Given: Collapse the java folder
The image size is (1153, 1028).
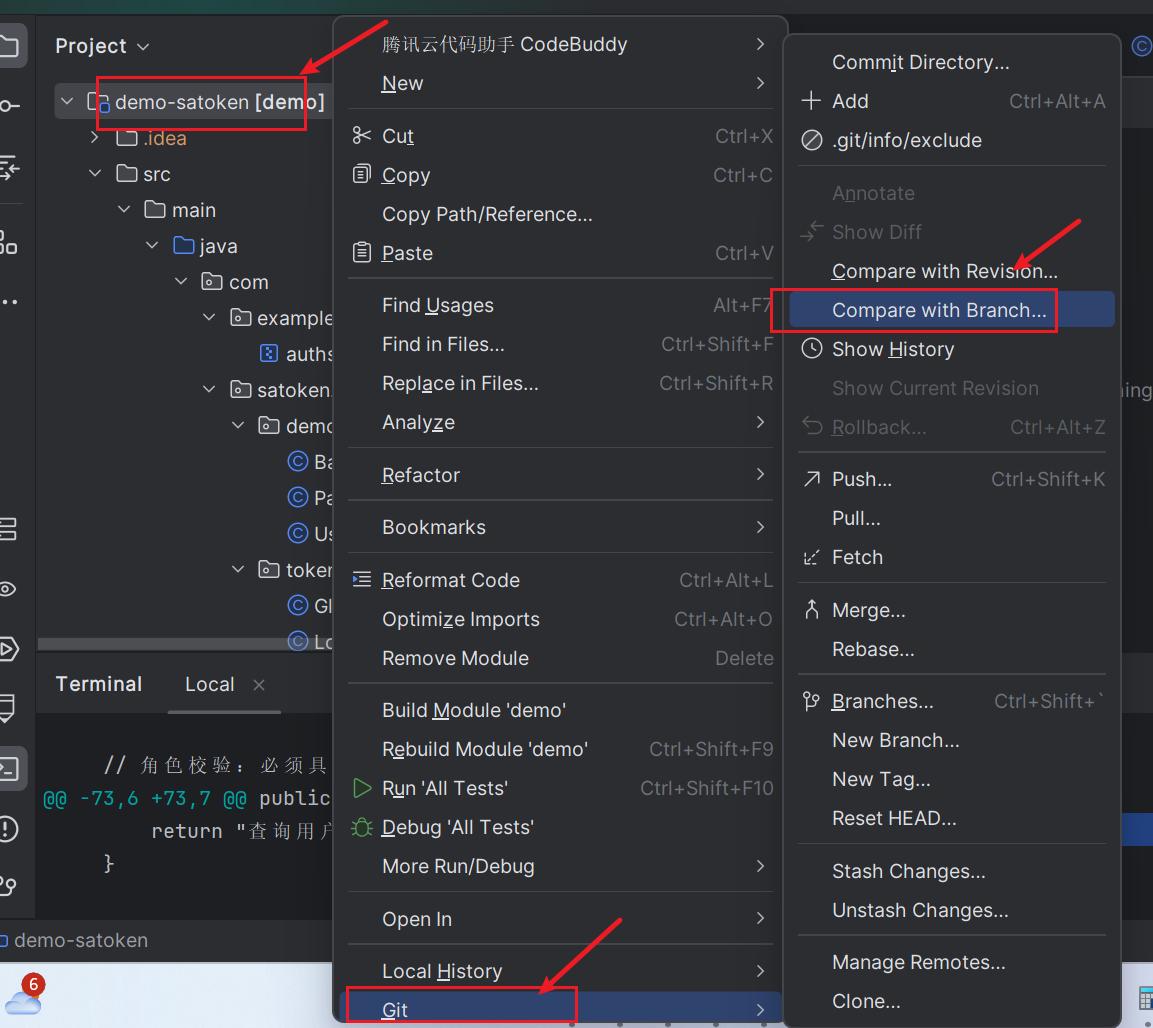Looking at the screenshot, I should 152,245.
